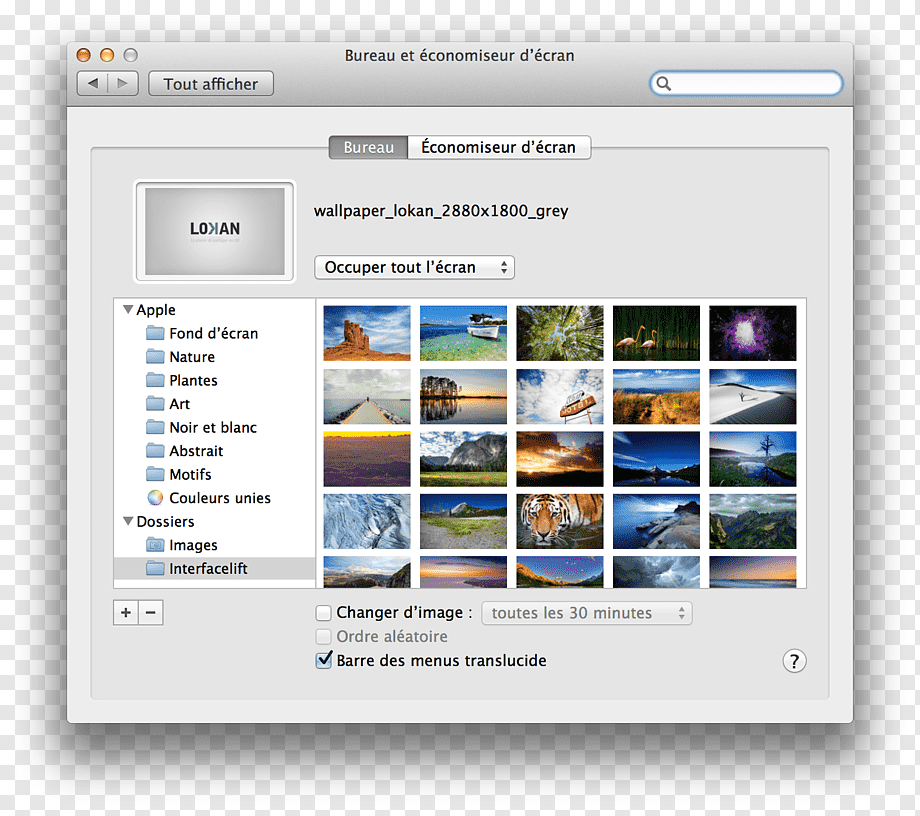Select the pier walkway wallpaper
Viewport: 920px width, 816px height.
coord(367,396)
